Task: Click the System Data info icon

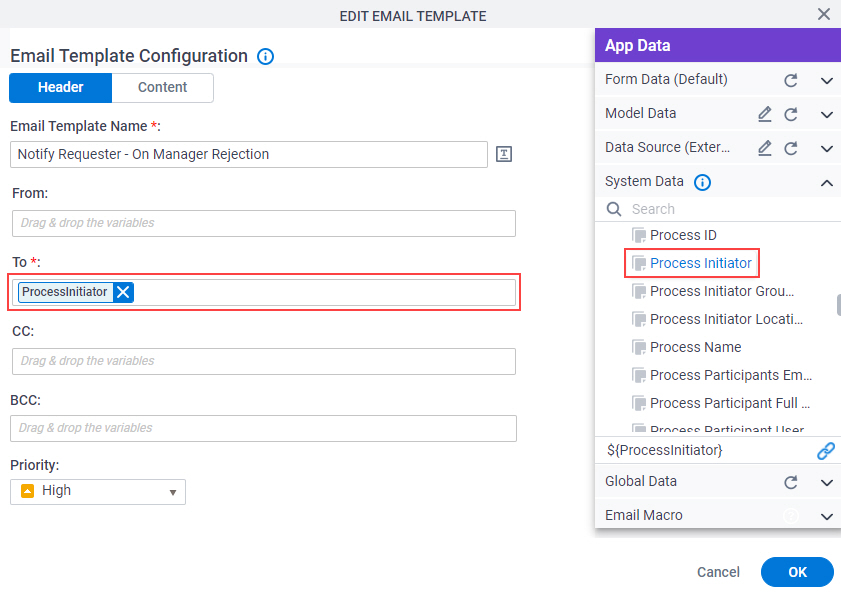Action: pos(702,183)
